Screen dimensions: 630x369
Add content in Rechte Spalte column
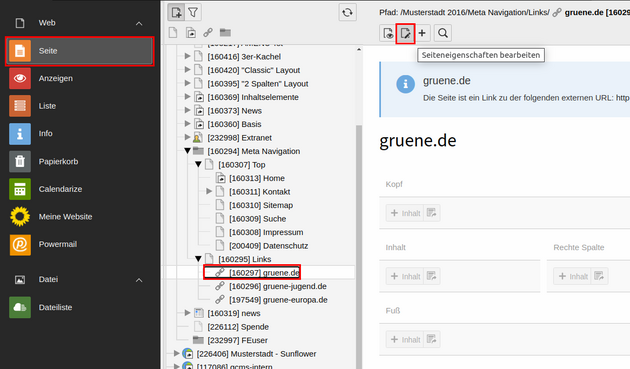(573, 276)
